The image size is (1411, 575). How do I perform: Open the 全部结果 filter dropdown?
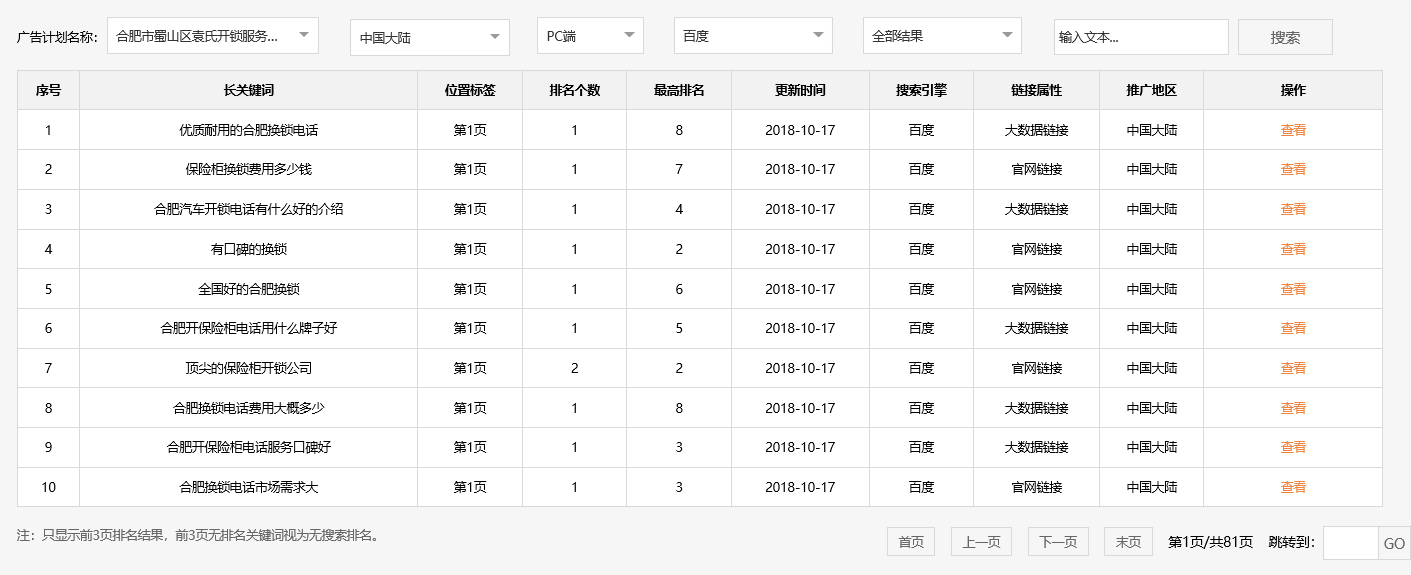click(941, 36)
